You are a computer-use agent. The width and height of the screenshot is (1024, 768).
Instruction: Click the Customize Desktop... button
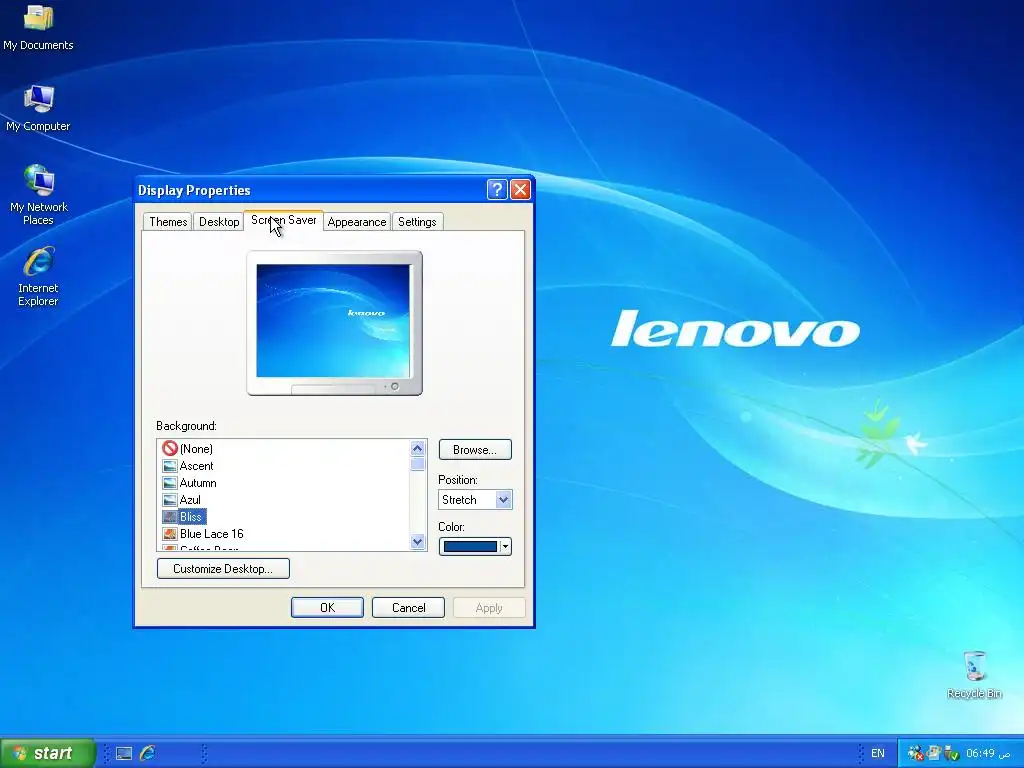point(223,568)
